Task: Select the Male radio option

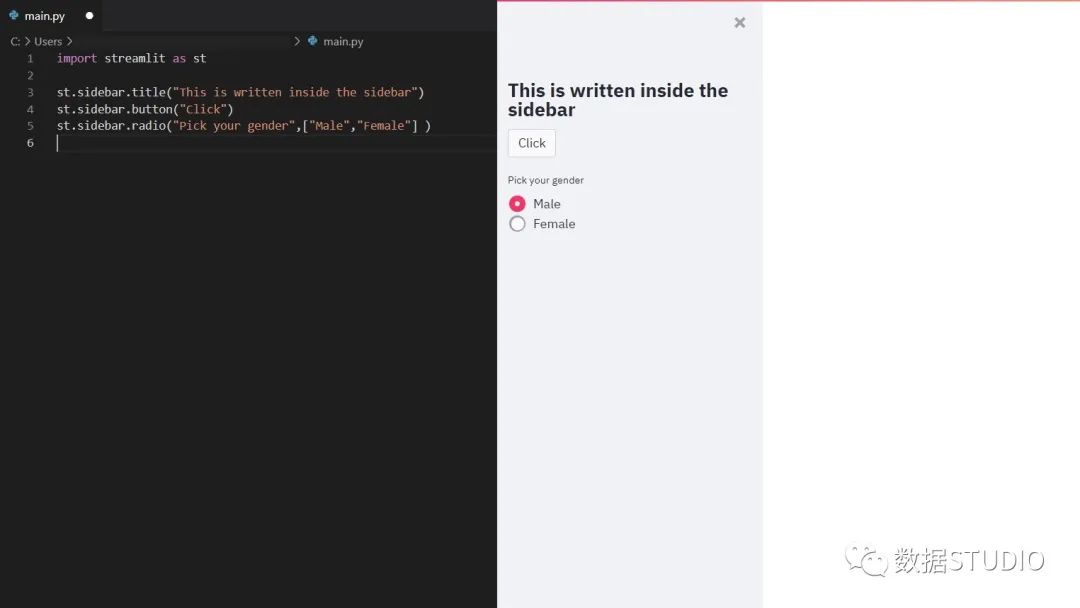Action: point(517,204)
